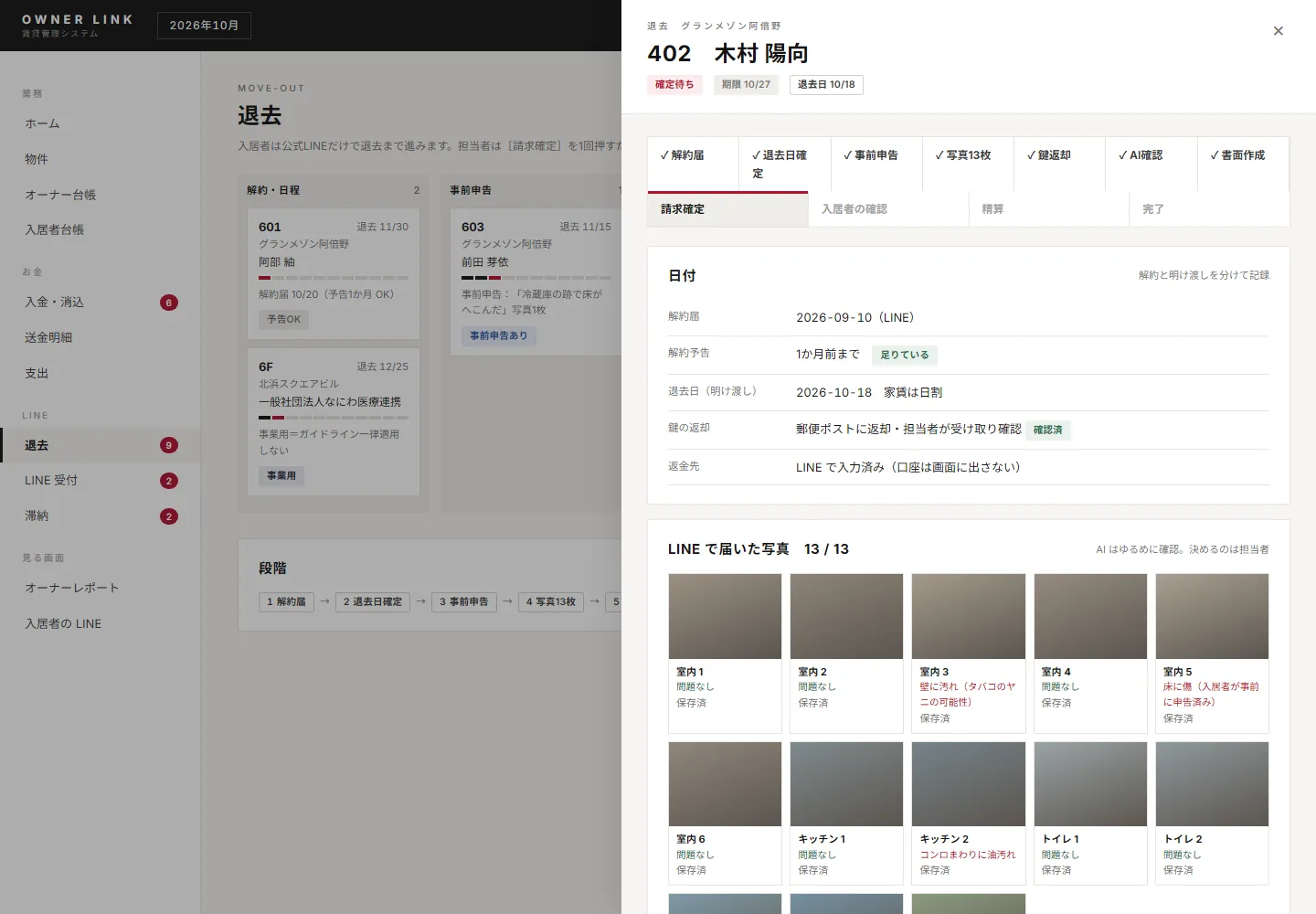The width and height of the screenshot is (1316, 914).
Task: Open the 6F 北浜スクエアビル card
Action: click(x=334, y=422)
